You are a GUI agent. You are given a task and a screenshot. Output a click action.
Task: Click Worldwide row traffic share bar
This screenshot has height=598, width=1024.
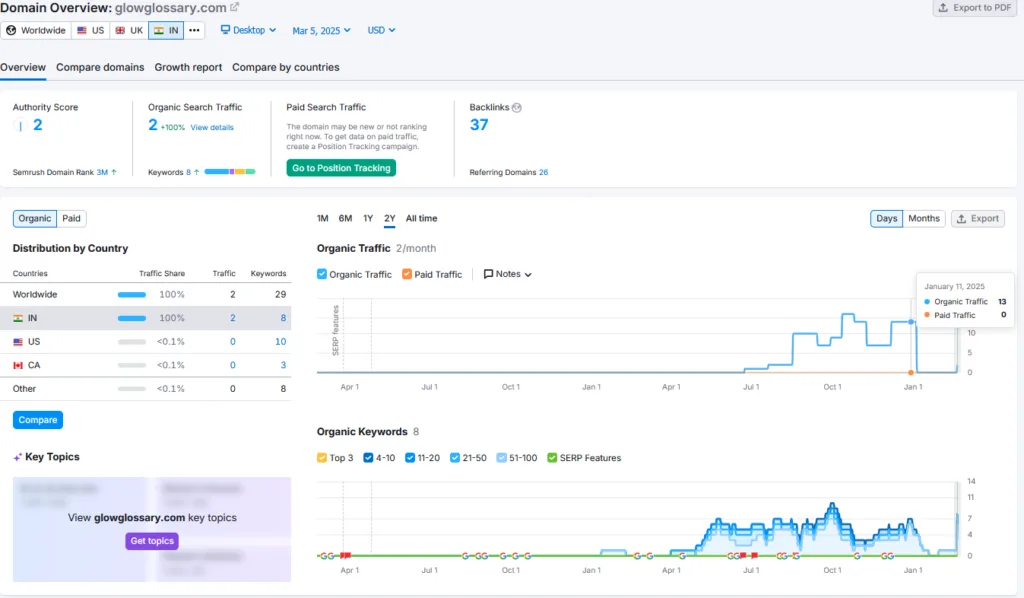(132, 294)
